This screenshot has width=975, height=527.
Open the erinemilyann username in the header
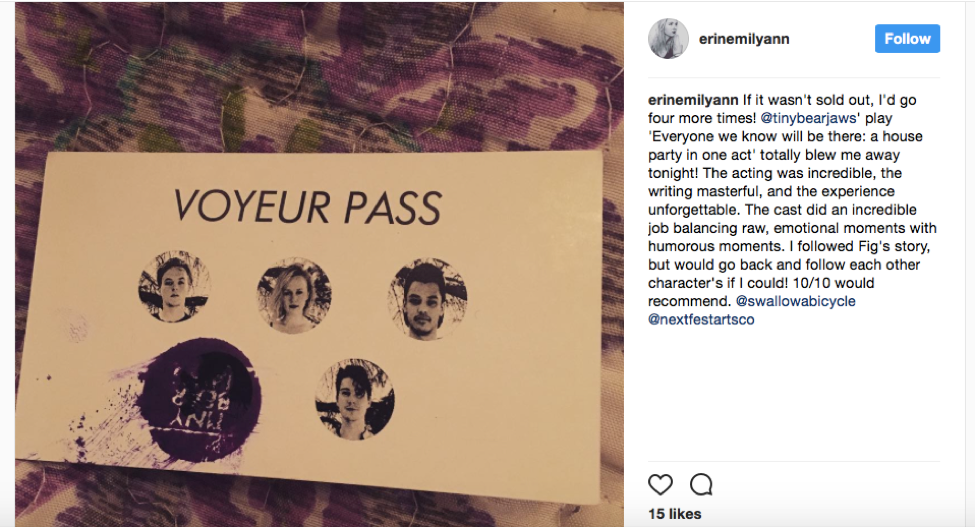click(x=744, y=39)
